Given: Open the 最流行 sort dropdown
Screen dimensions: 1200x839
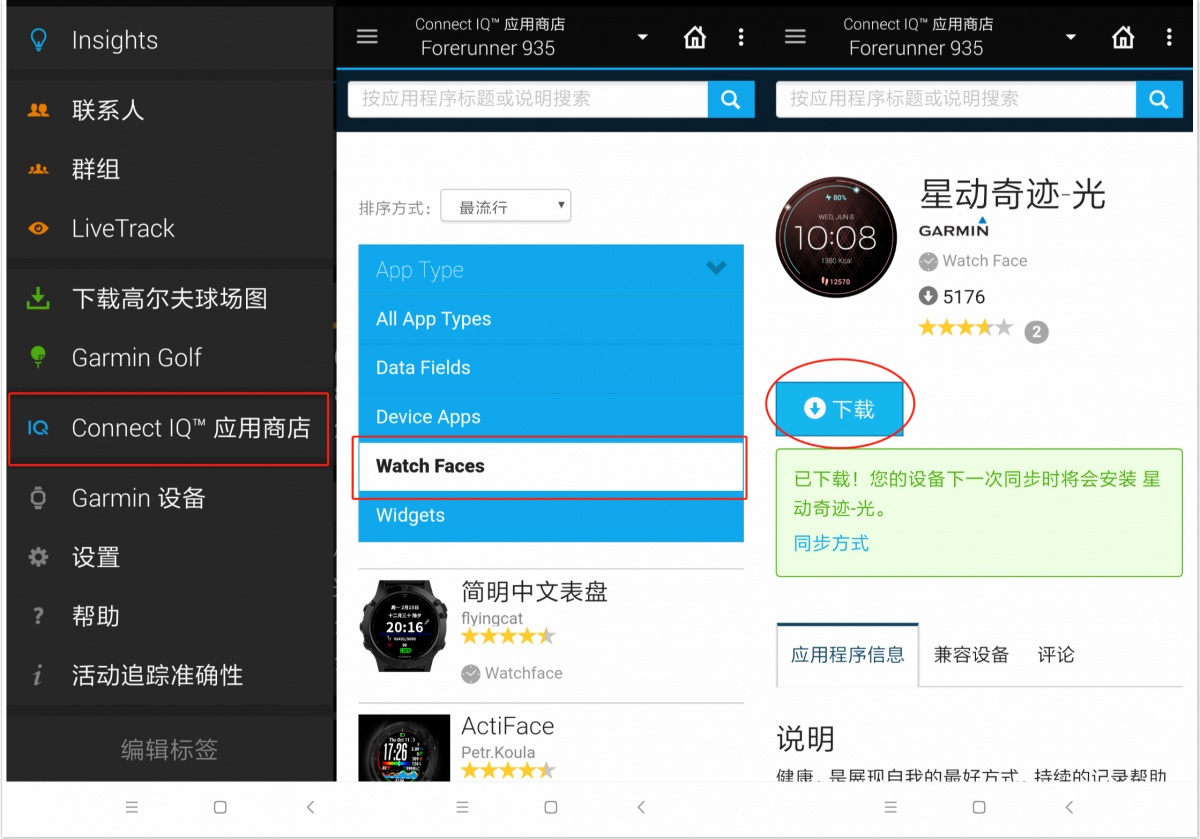Looking at the screenshot, I should [505, 205].
